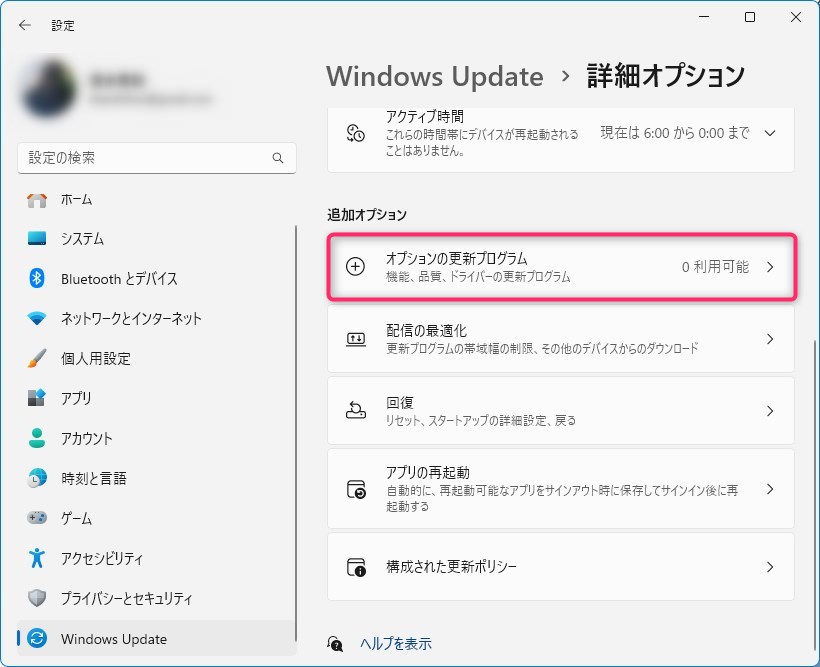820x667 pixels.
Task: Click the Home (ホーム) house icon
Action: [x=37, y=199]
